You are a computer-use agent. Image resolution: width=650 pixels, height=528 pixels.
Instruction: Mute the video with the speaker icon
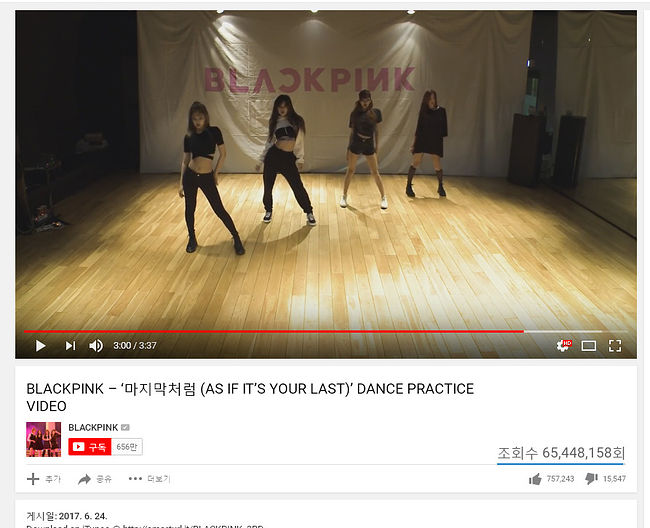pos(96,346)
